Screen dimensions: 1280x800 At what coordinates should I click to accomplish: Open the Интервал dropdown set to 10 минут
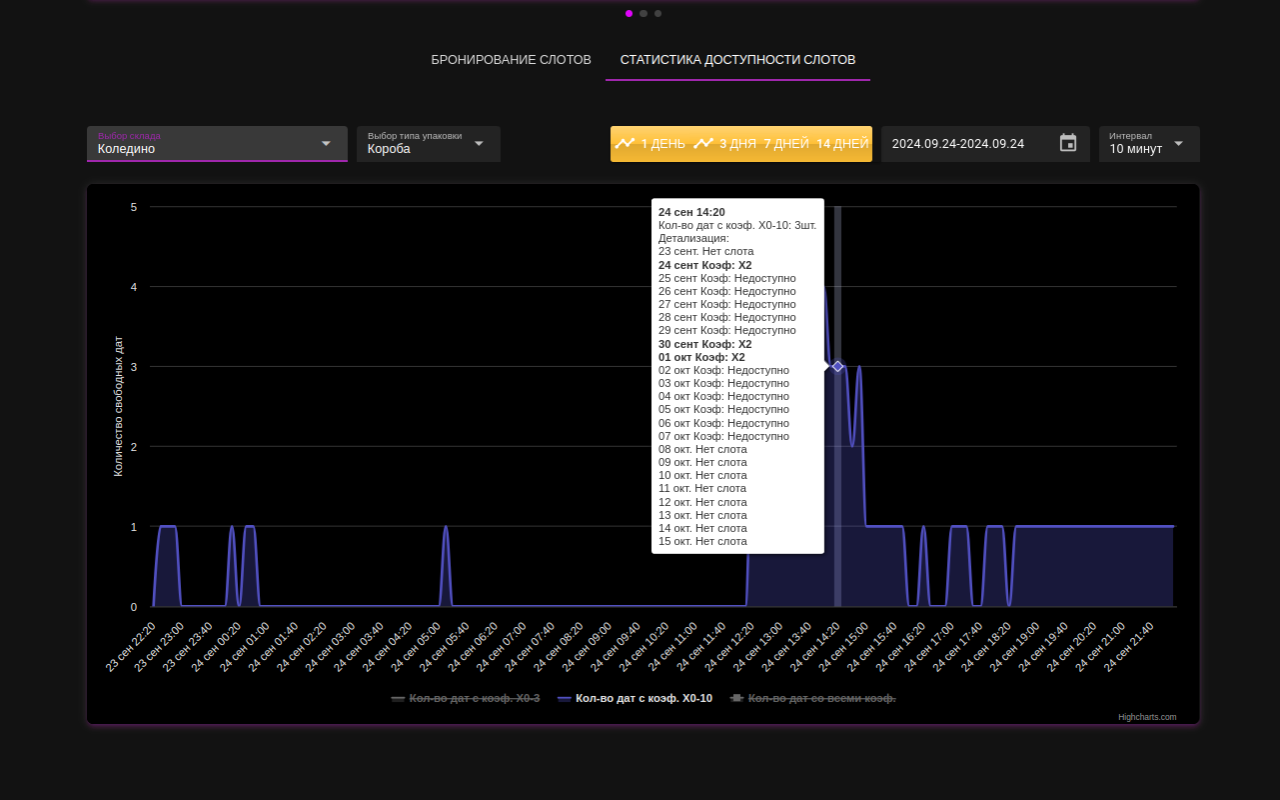pos(1148,143)
